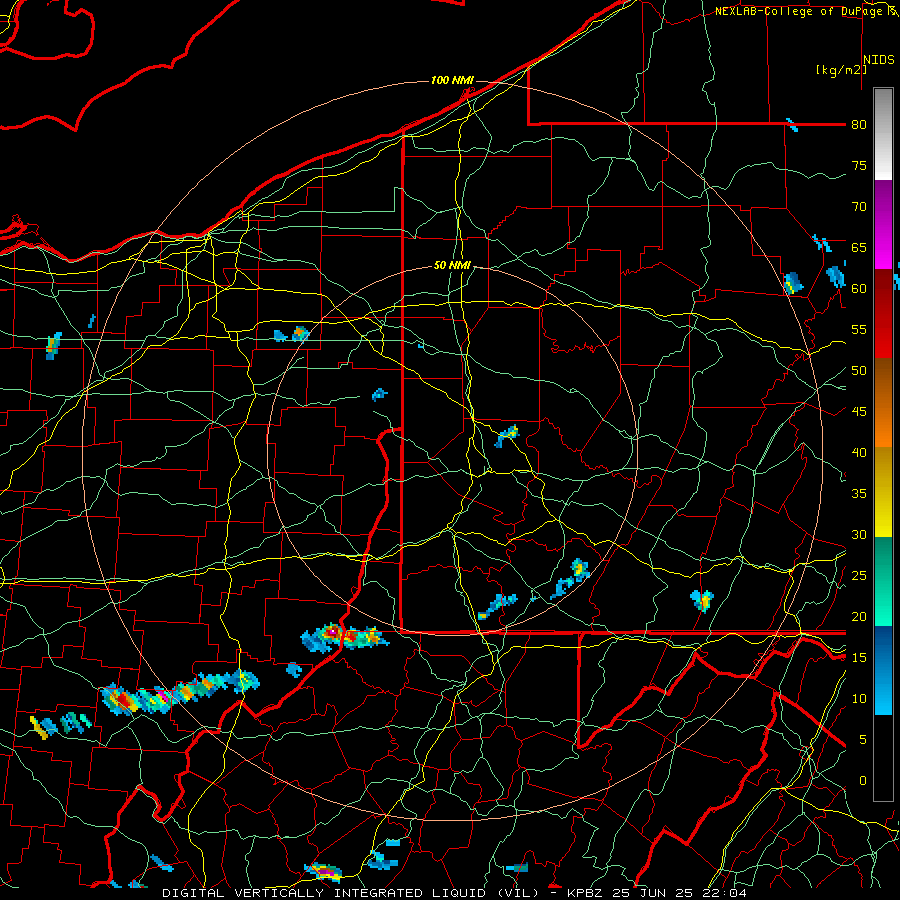Image resolution: width=900 pixels, height=900 pixels.
Task: Select the 10 value on the scale
Action: point(859,699)
